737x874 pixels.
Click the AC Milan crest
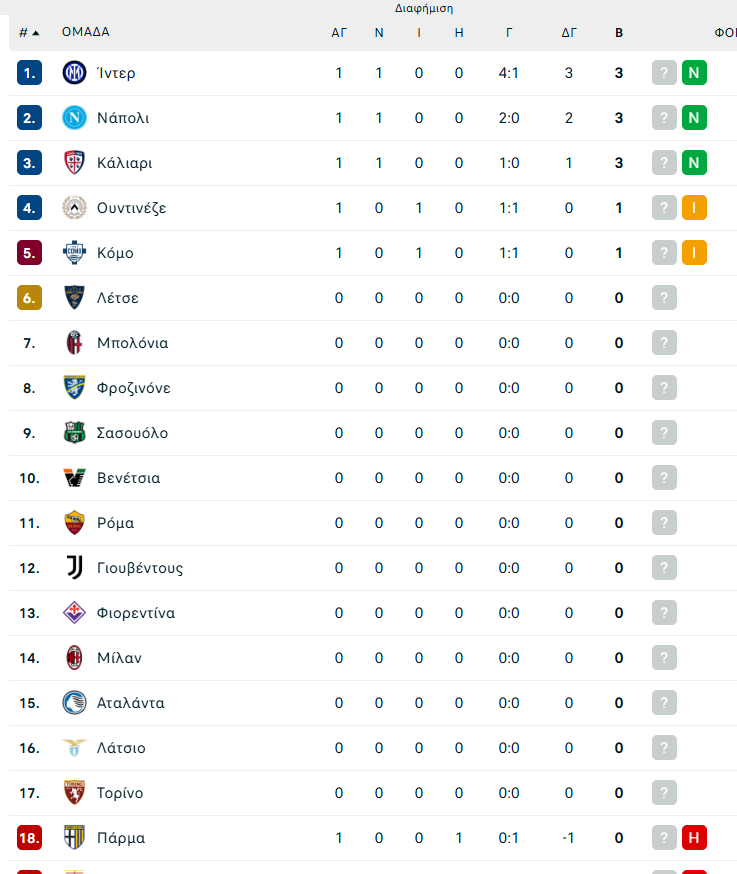coord(74,658)
